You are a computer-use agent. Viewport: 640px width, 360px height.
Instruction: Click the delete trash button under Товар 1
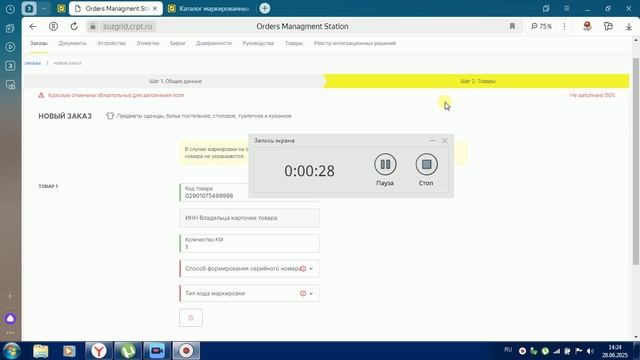pos(191,318)
